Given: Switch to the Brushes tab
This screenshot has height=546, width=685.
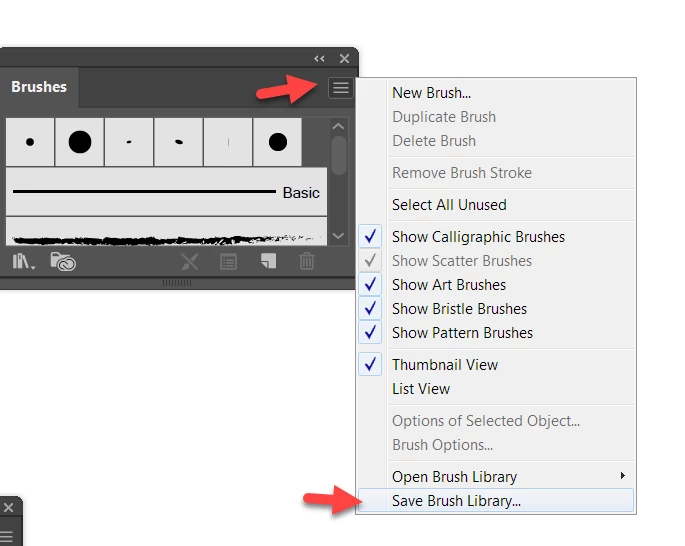Looking at the screenshot, I should pyautogui.click(x=39, y=87).
